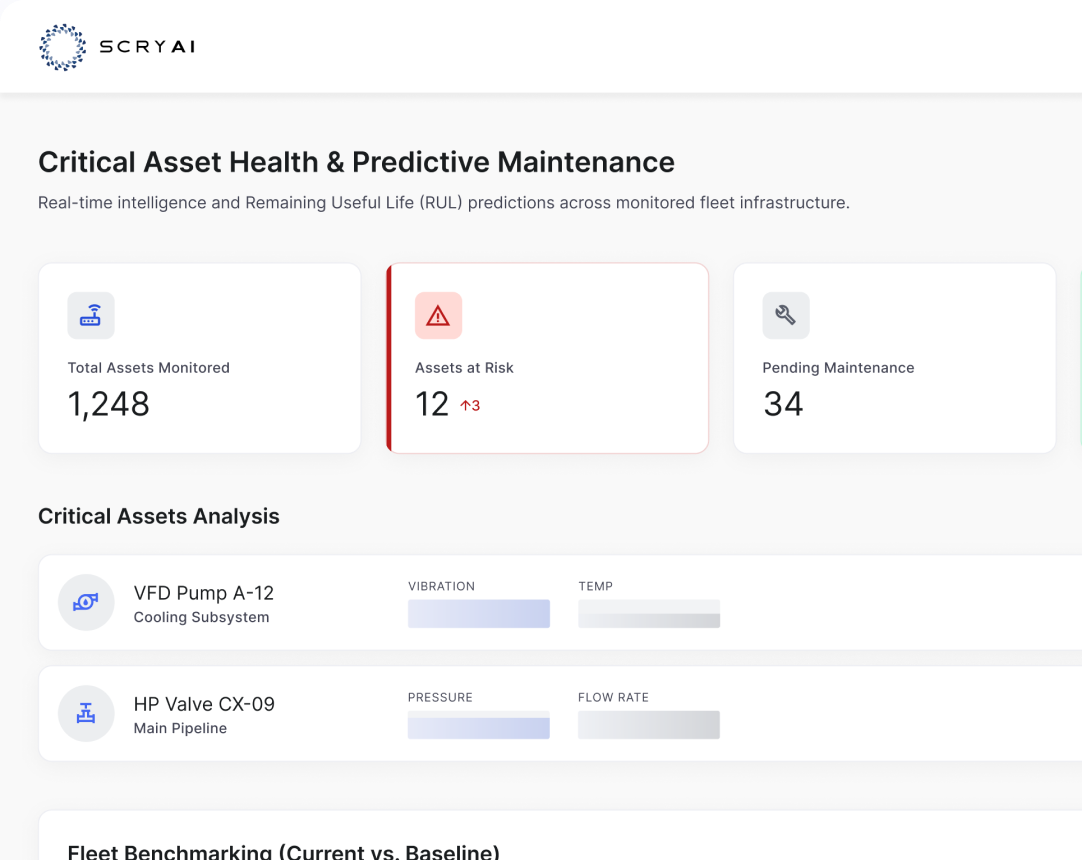Open the Assets at Risk card
Screen dimensions: 1082x860
coord(547,358)
